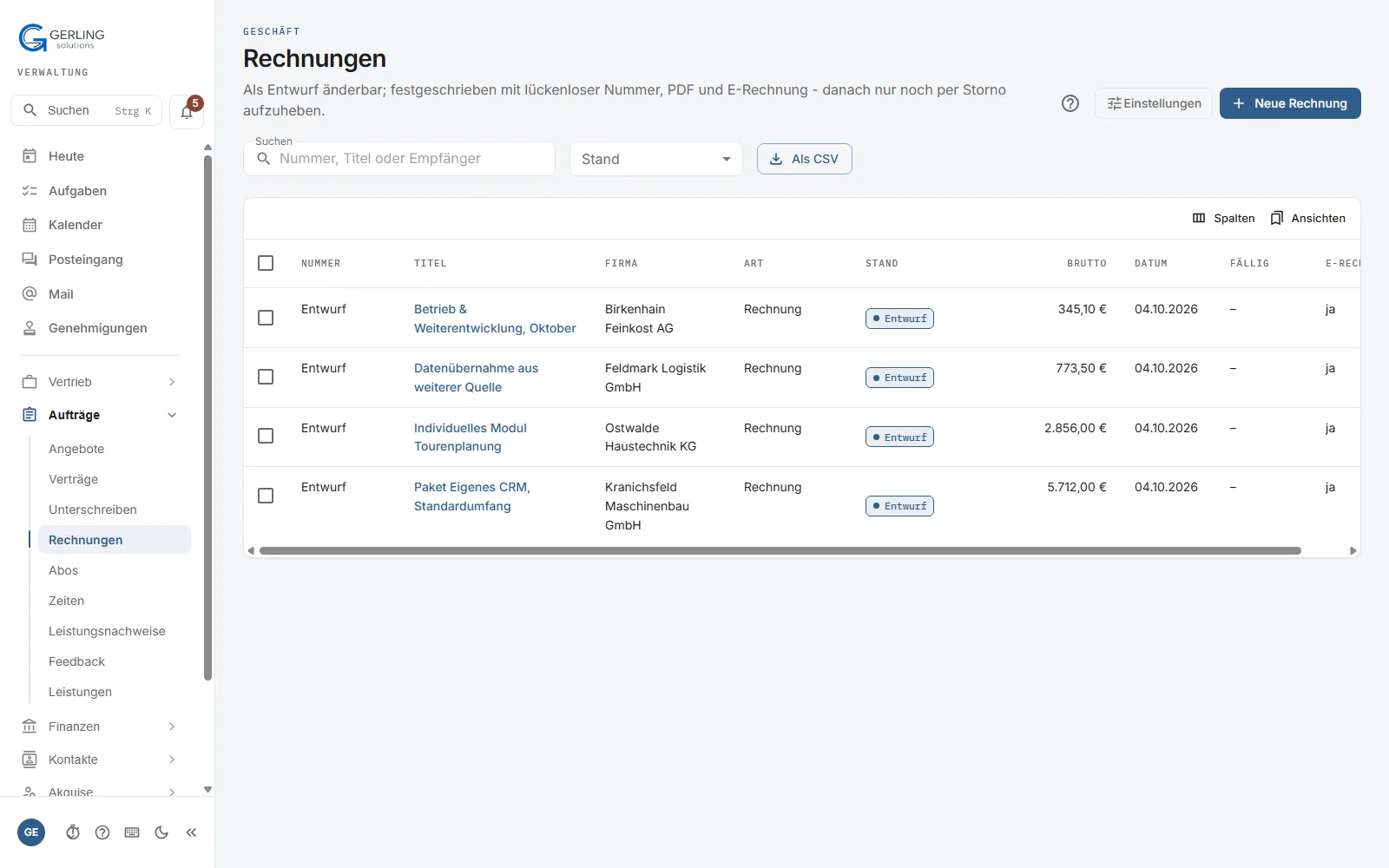Export list Als CSV
The image size is (1389, 868).
[x=805, y=159]
